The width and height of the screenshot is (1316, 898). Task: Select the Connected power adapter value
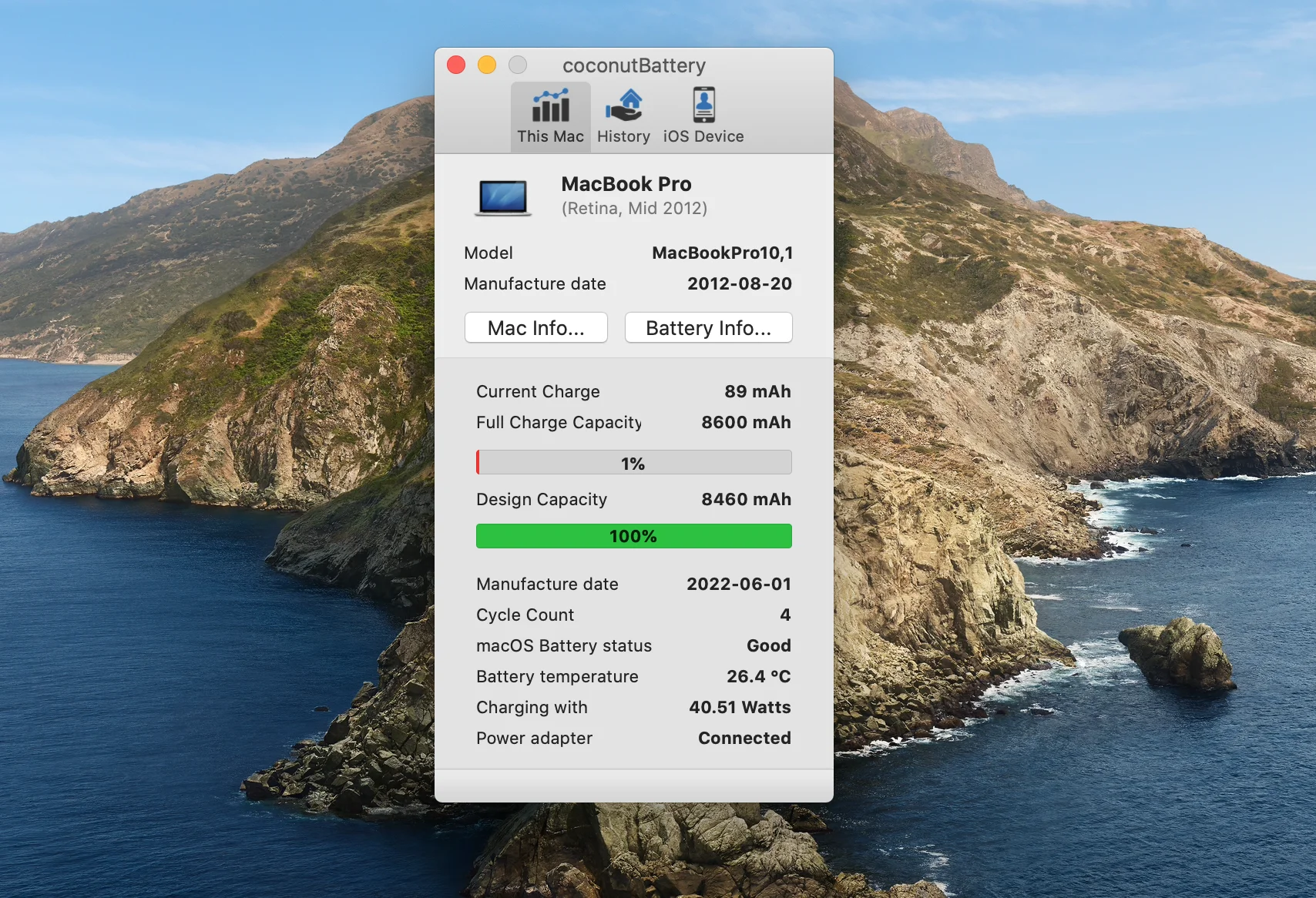point(744,738)
